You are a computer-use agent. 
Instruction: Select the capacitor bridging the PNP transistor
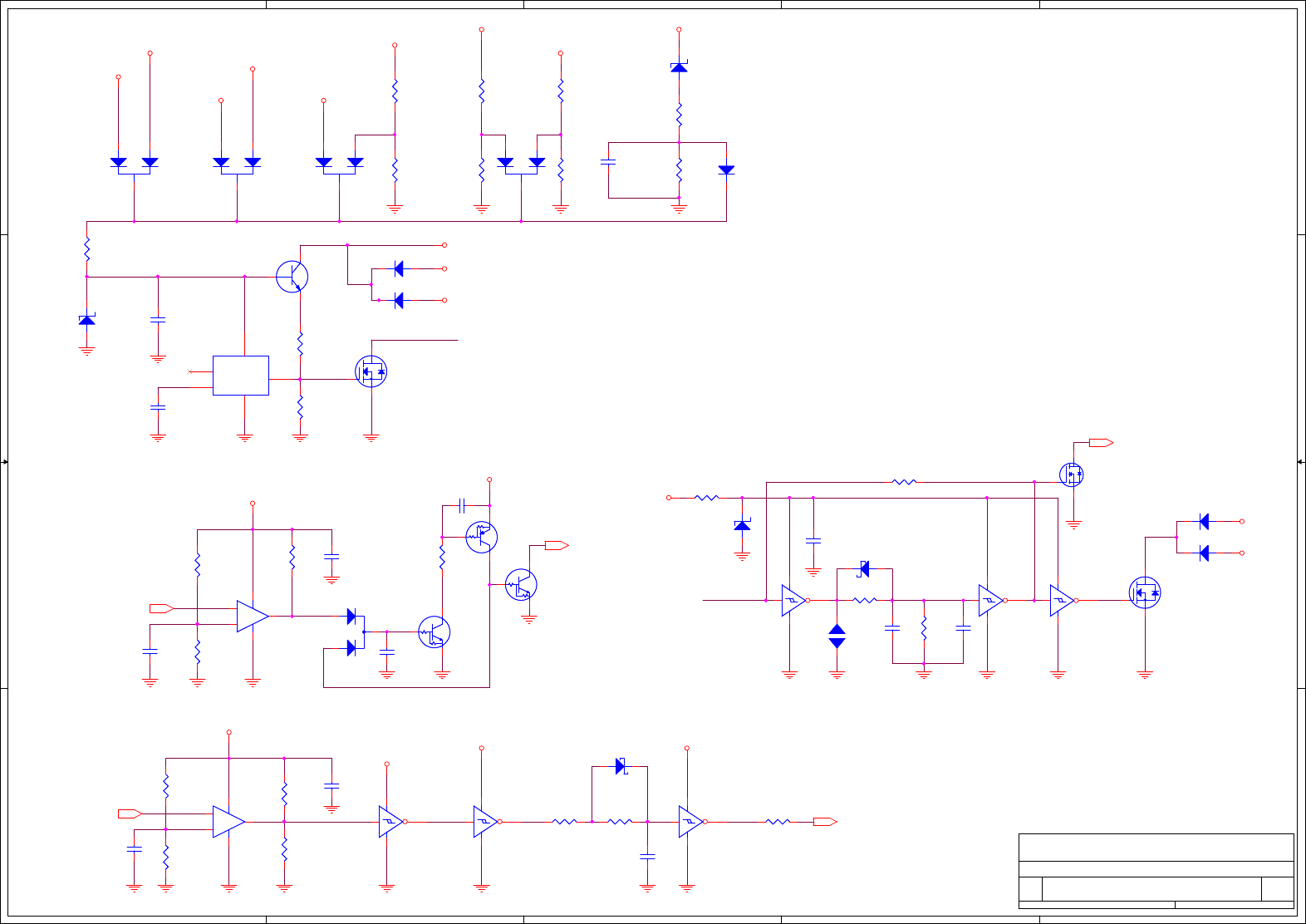[x=462, y=505]
